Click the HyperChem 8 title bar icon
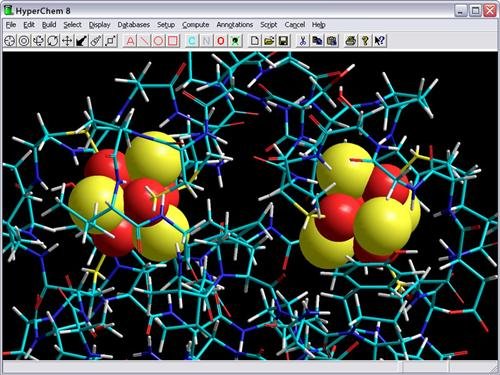The width and height of the screenshot is (500, 375). (8, 10)
